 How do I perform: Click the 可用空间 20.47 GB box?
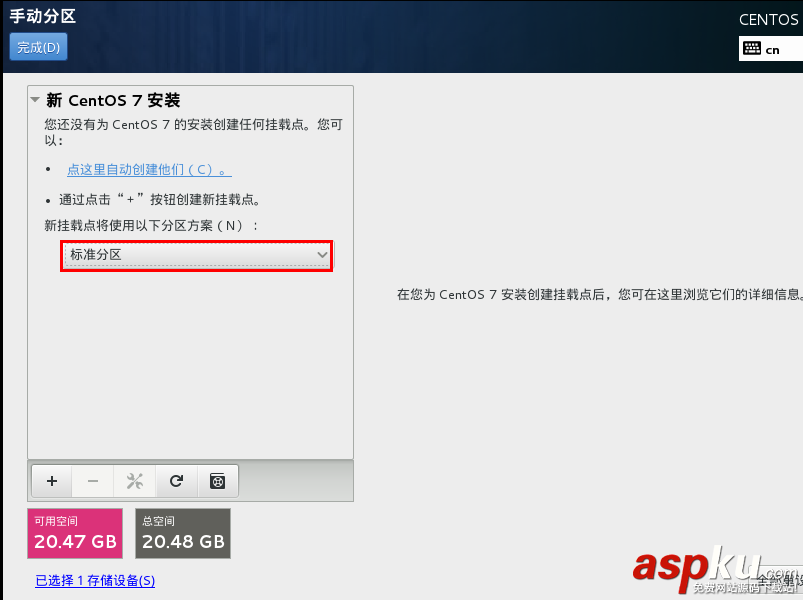tap(75, 533)
